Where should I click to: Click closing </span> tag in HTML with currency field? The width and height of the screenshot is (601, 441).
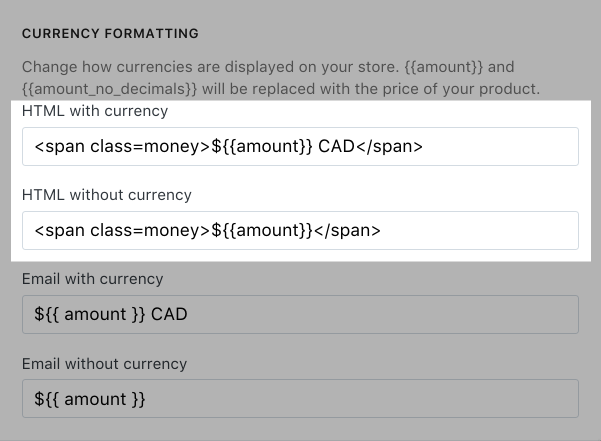click(390, 146)
